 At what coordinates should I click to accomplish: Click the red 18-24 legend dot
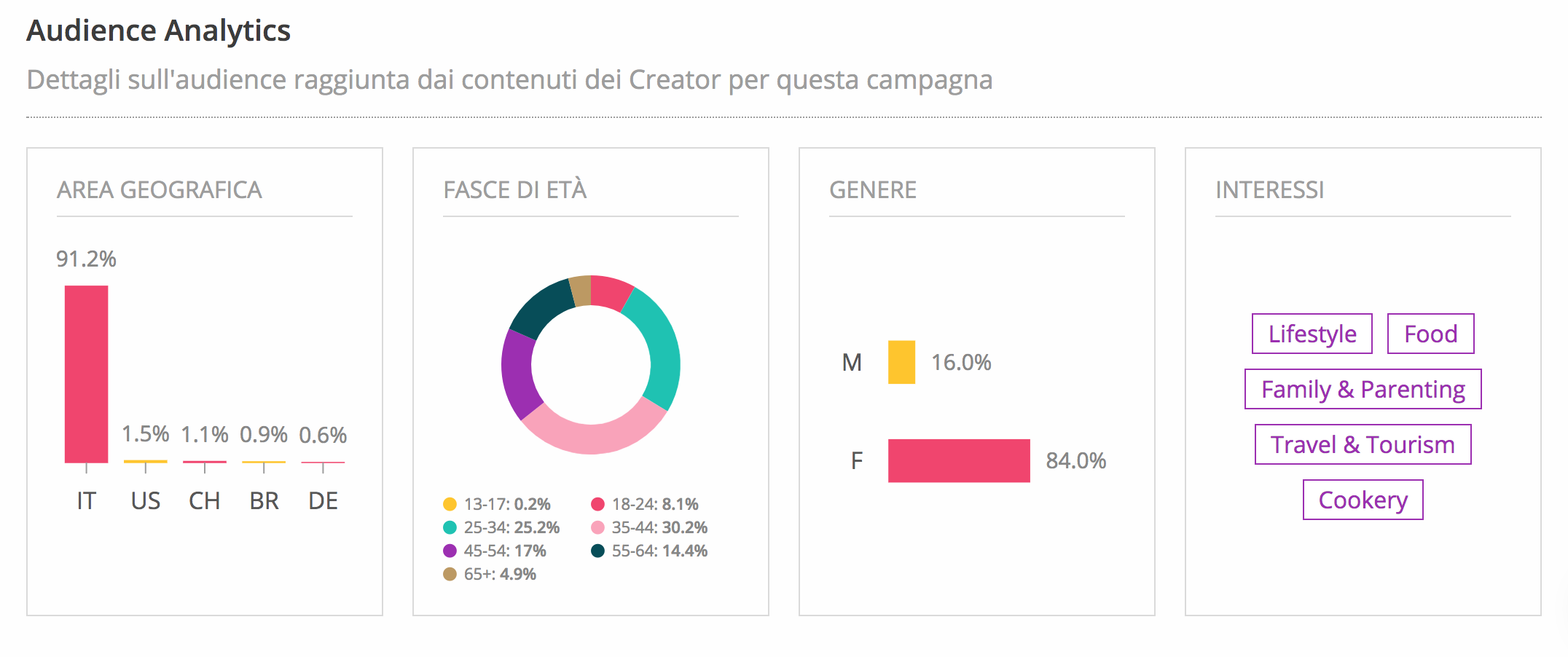tap(597, 504)
